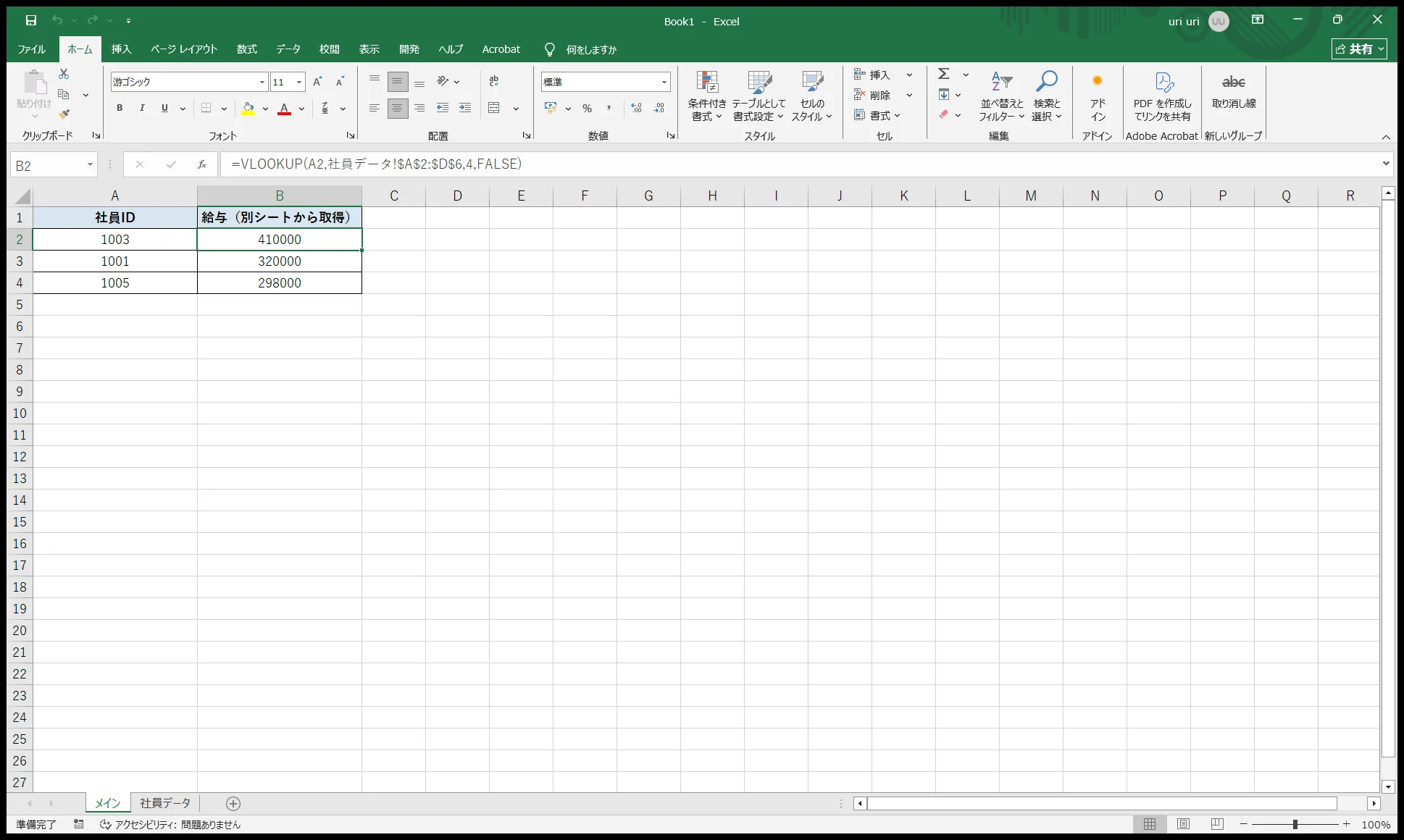Open the font size dropdown
Screen dimensions: 1404x840
click(x=299, y=82)
